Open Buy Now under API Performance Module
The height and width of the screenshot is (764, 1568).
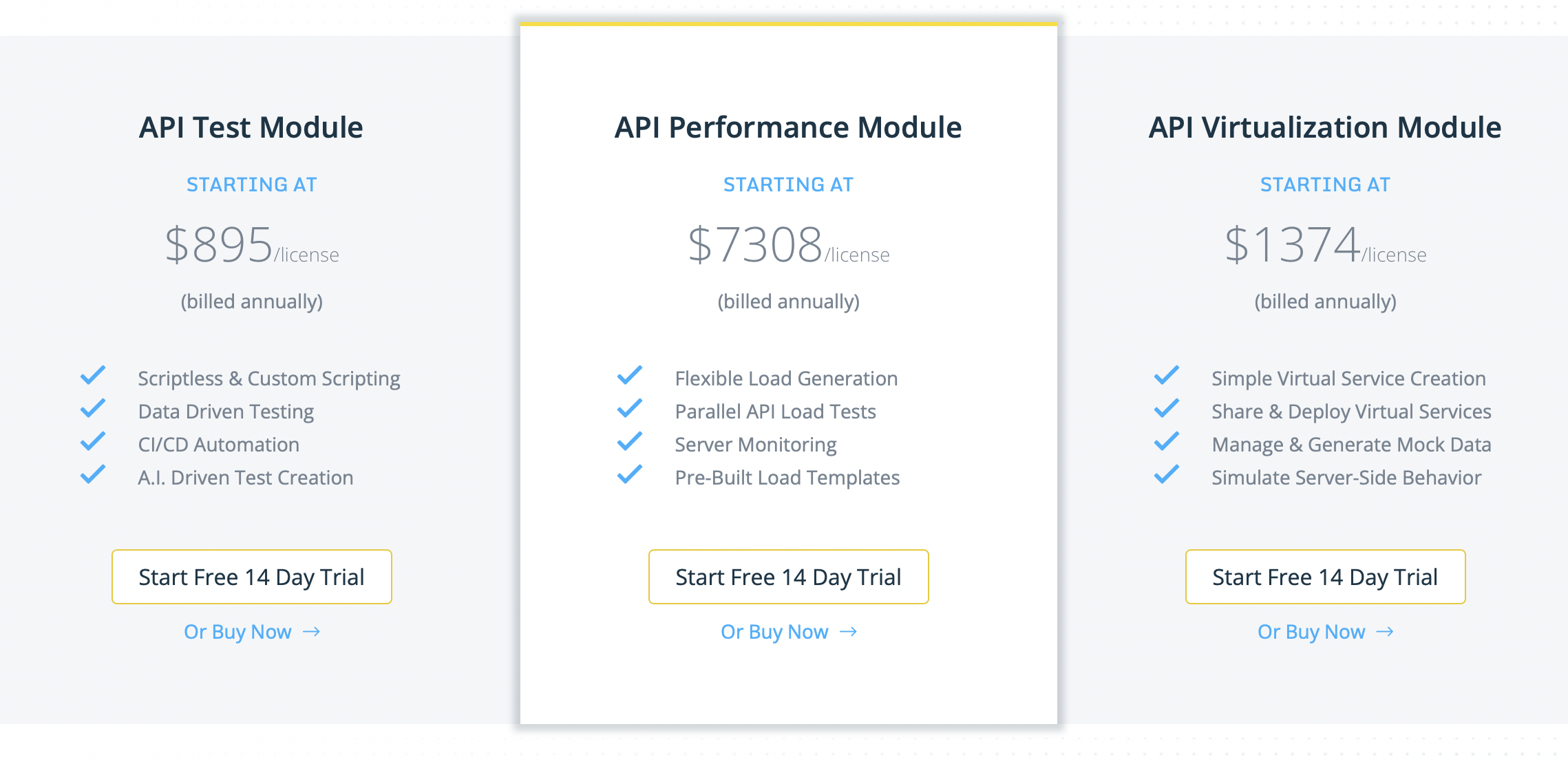[x=774, y=631]
